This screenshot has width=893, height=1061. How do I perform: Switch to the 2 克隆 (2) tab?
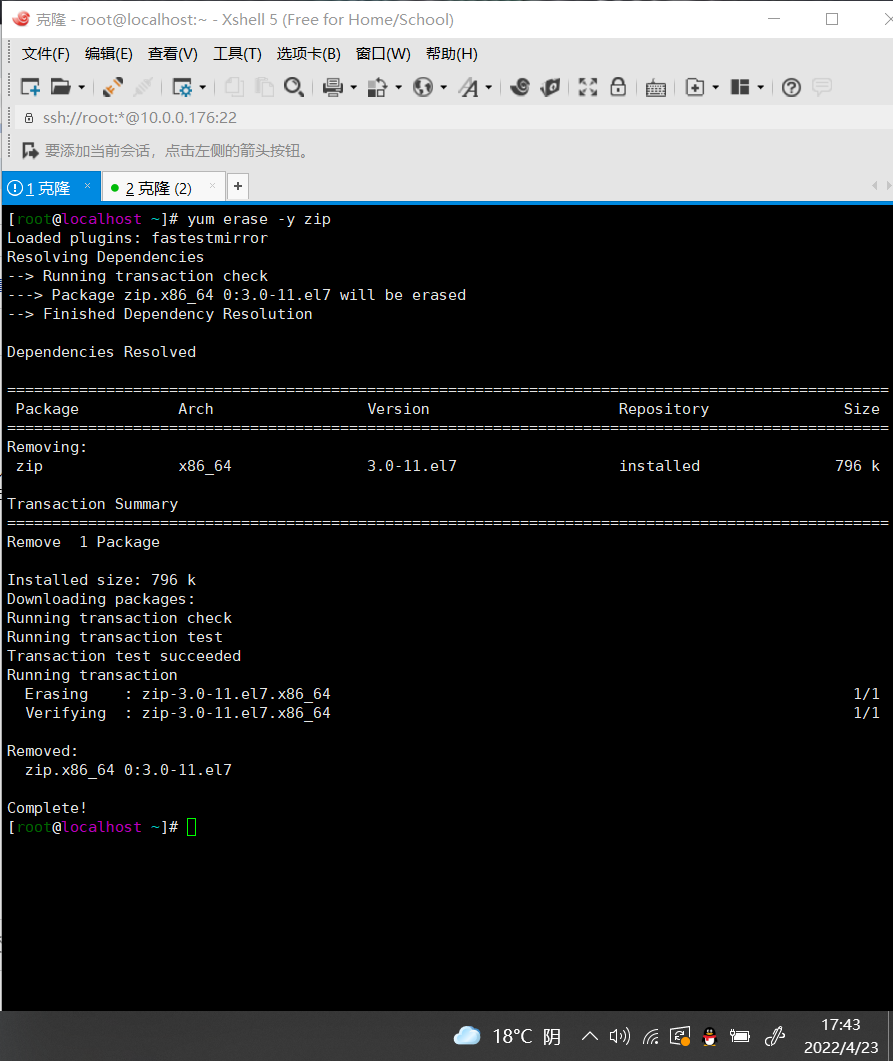(163, 187)
